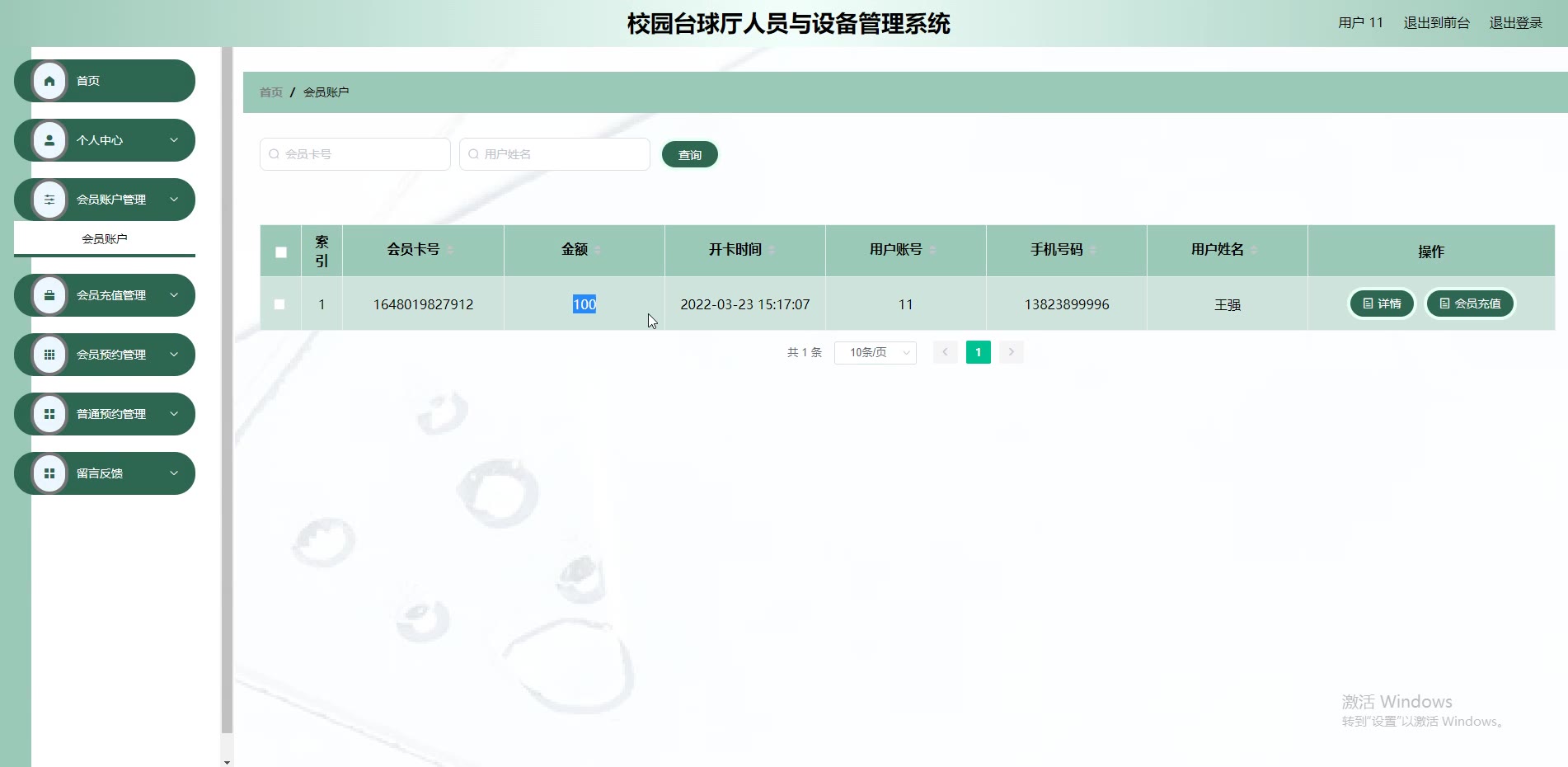
Task: Click the four-square icon for 普通预约管理
Action: click(x=49, y=414)
